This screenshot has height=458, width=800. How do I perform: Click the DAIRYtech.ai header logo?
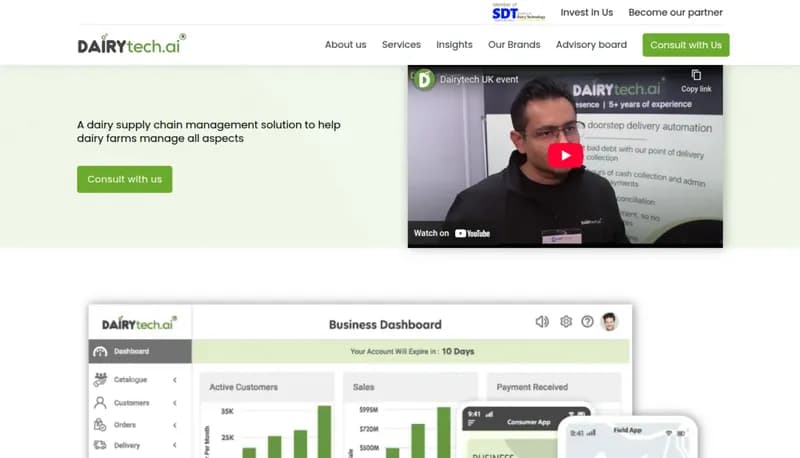click(132, 44)
